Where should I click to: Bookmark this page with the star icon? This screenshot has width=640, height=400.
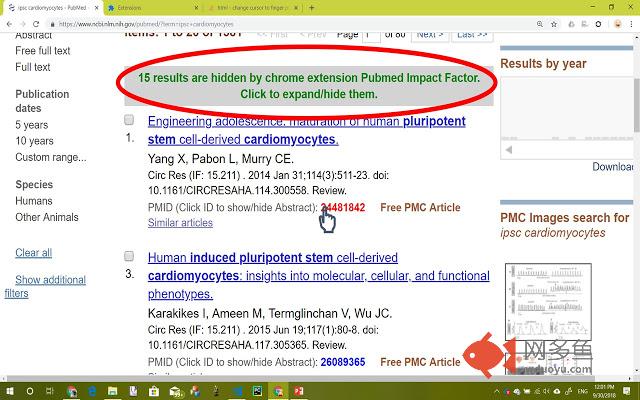[x=554, y=24]
